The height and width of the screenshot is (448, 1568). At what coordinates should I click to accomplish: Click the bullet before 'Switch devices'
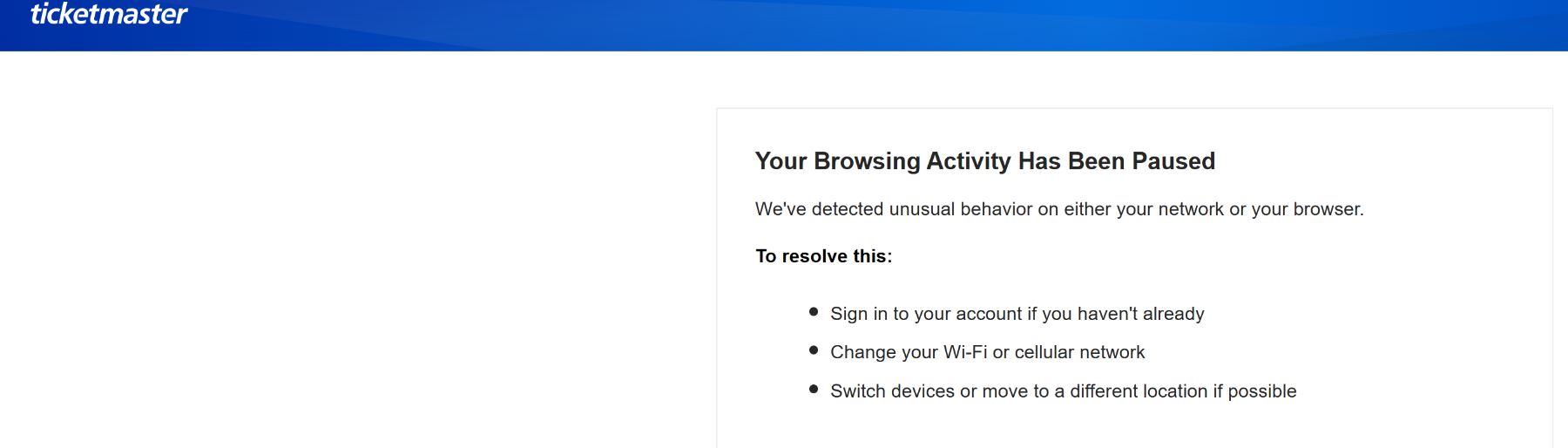pos(814,390)
